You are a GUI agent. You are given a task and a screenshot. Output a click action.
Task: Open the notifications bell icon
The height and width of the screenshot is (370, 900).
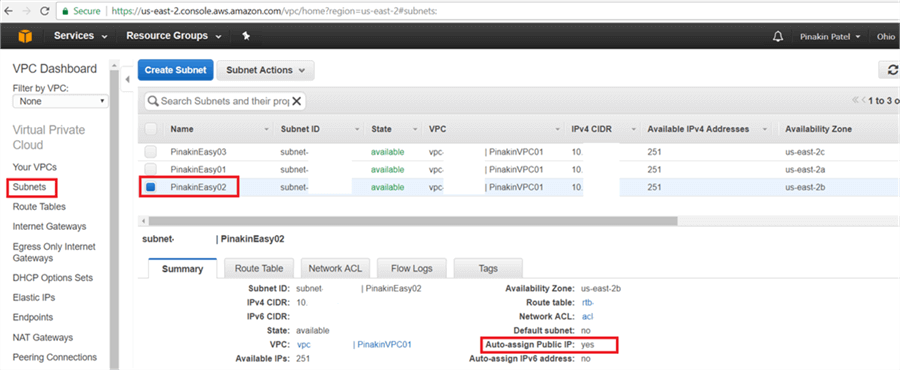(x=778, y=36)
